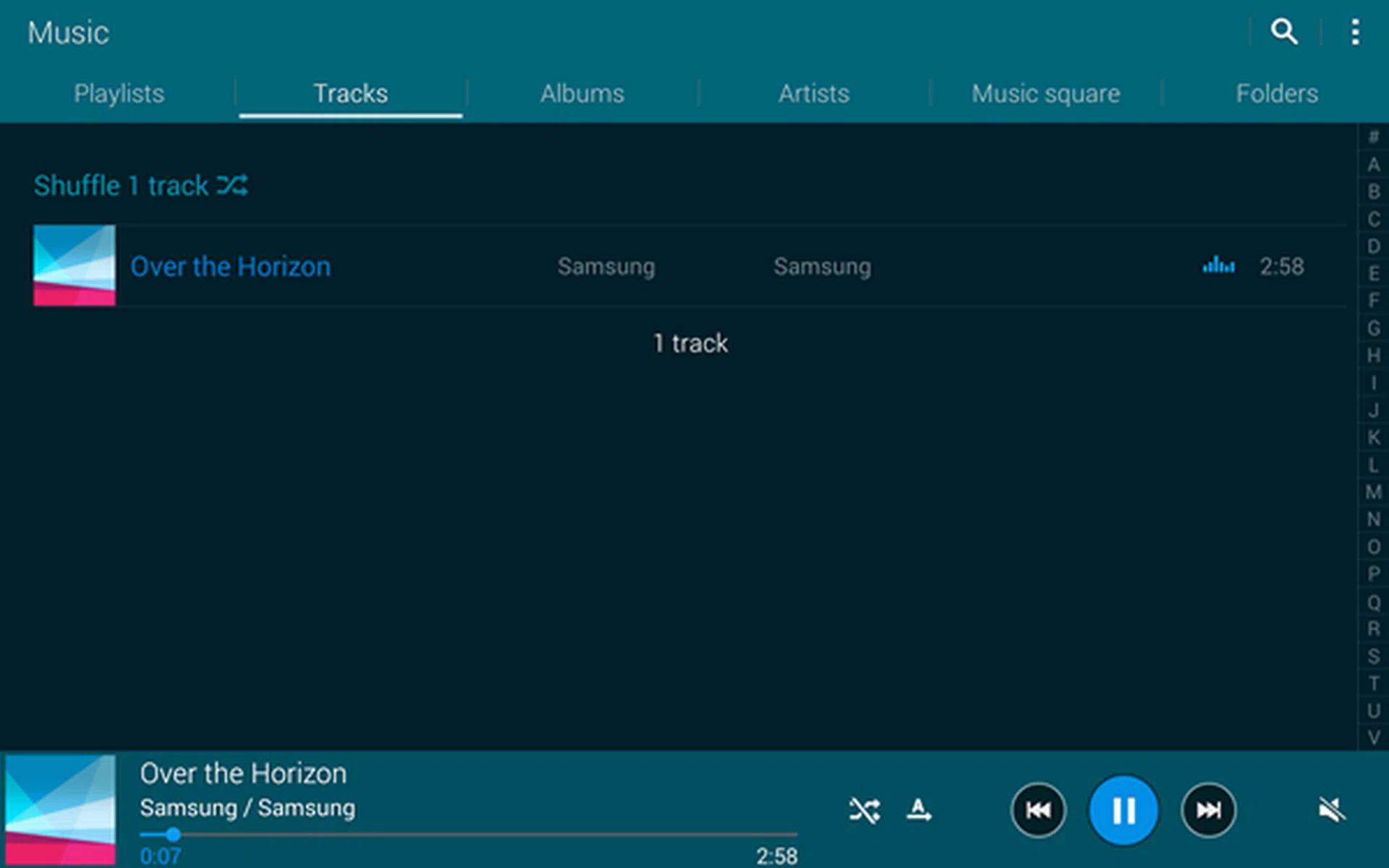
Task: Unmute with the speaker icon
Action: click(1331, 810)
